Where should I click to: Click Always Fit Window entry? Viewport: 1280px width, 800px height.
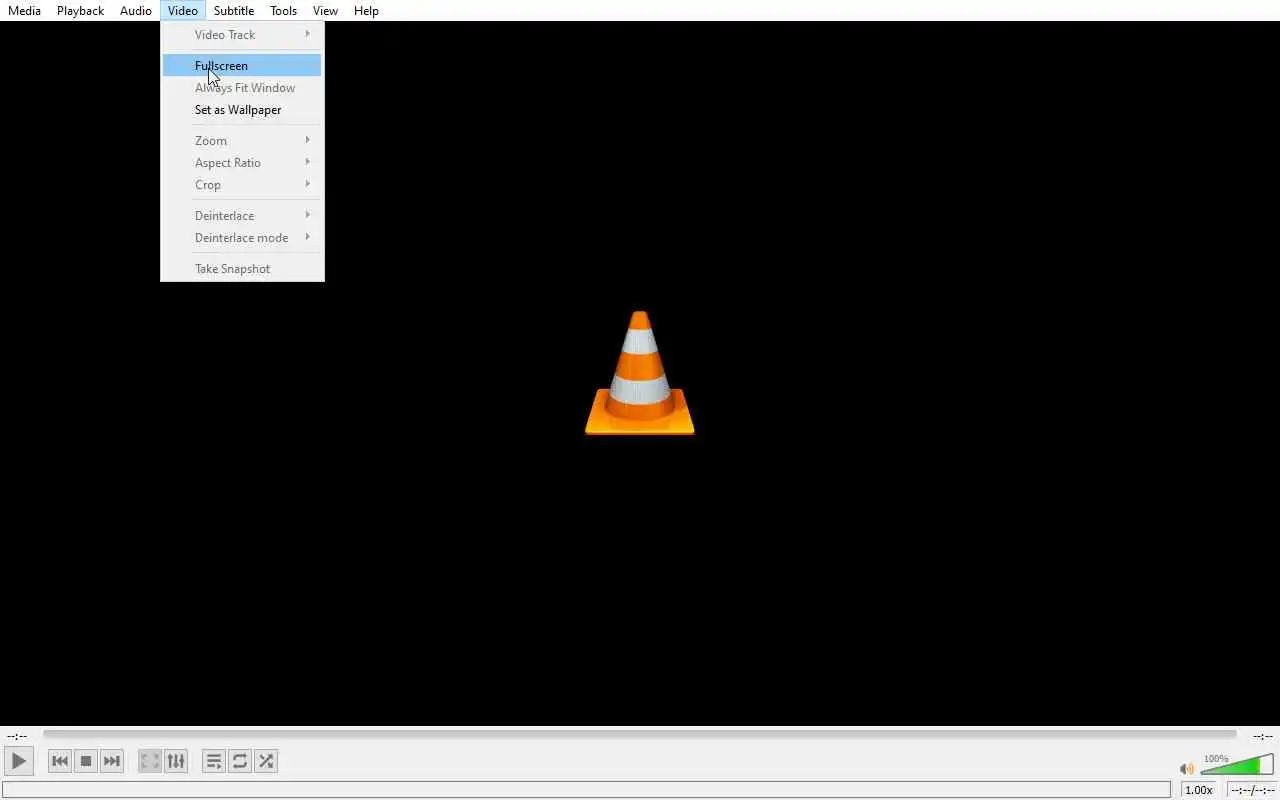[242, 88]
